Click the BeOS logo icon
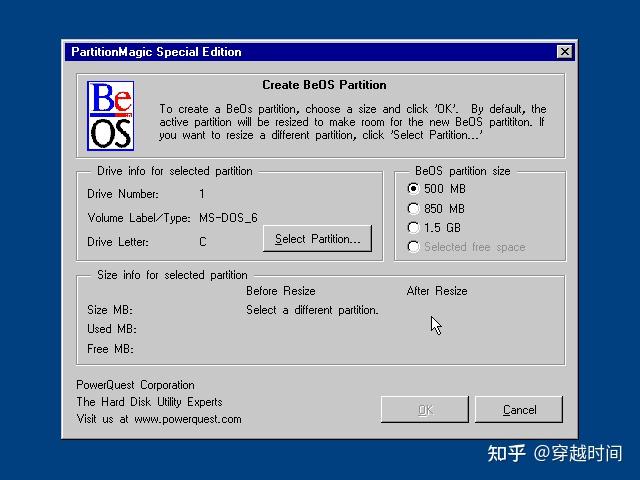This screenshot has height=480, width=640. point(111,116)
